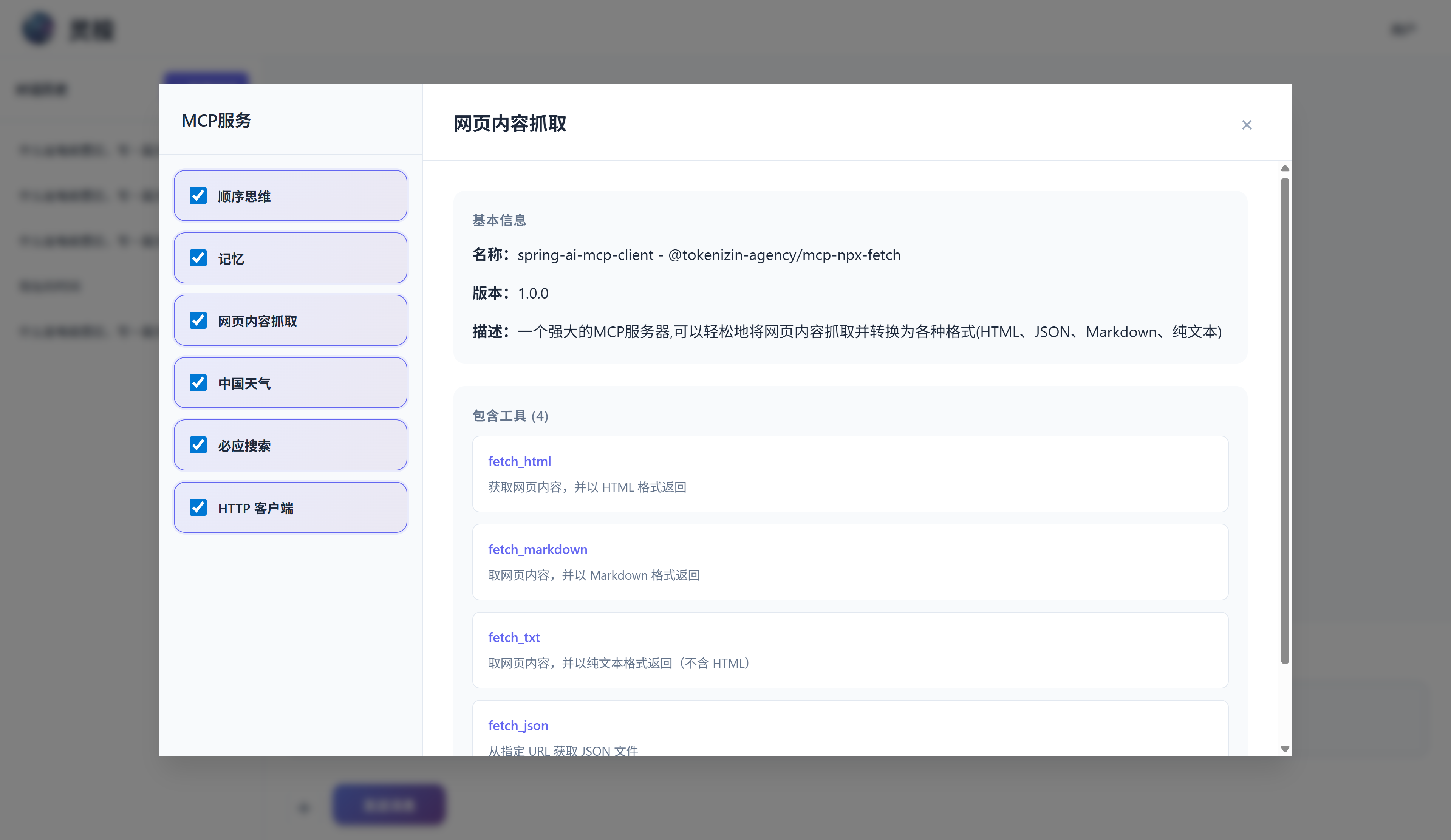Uncheck the 中国天气 checkbox
This screenshot has width=1451, height=840.
198,383
